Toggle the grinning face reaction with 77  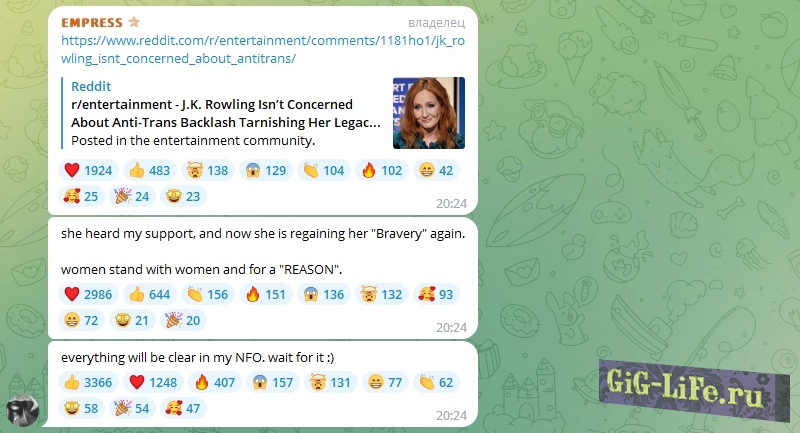tap(385, 383)
